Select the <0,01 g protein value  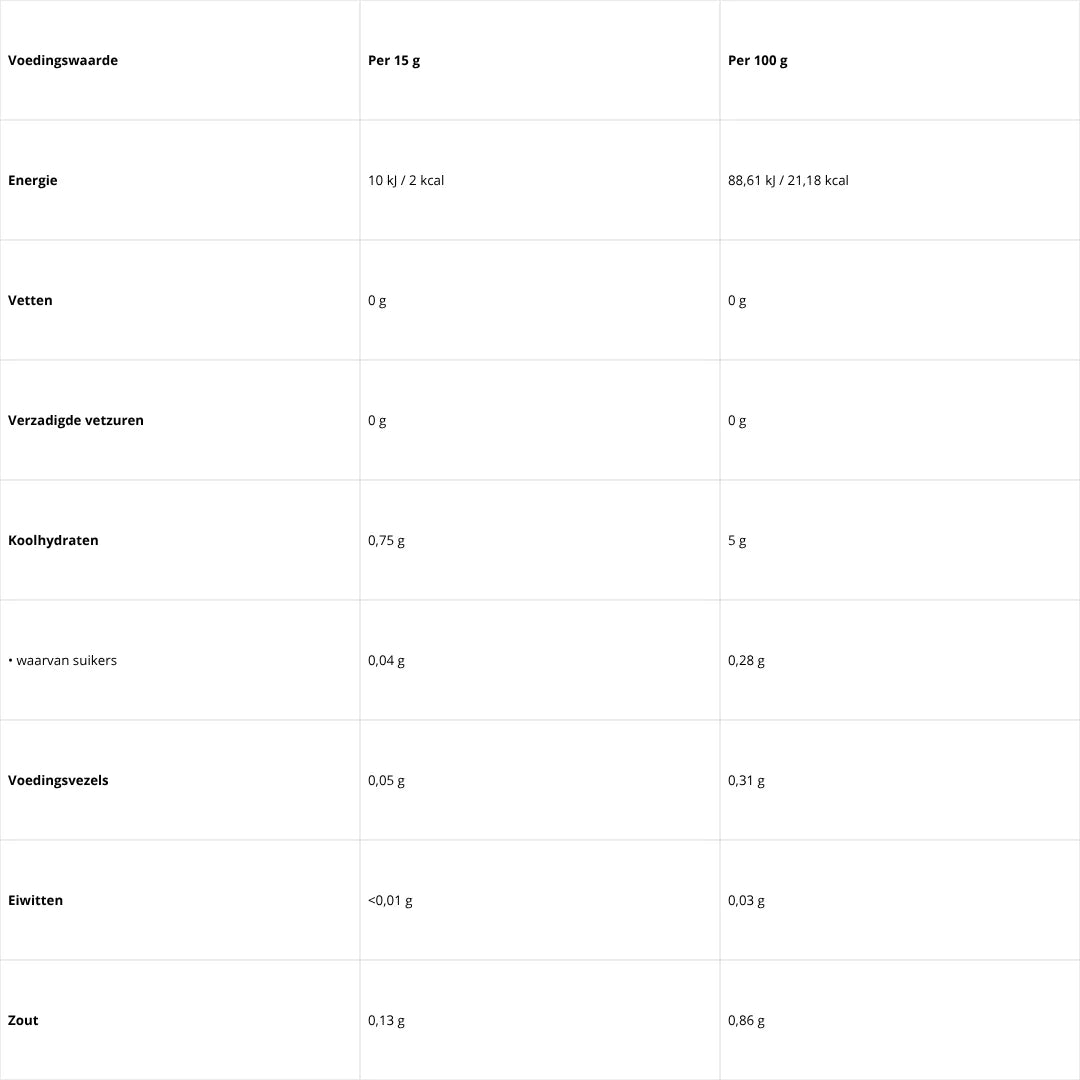point(390,900)
